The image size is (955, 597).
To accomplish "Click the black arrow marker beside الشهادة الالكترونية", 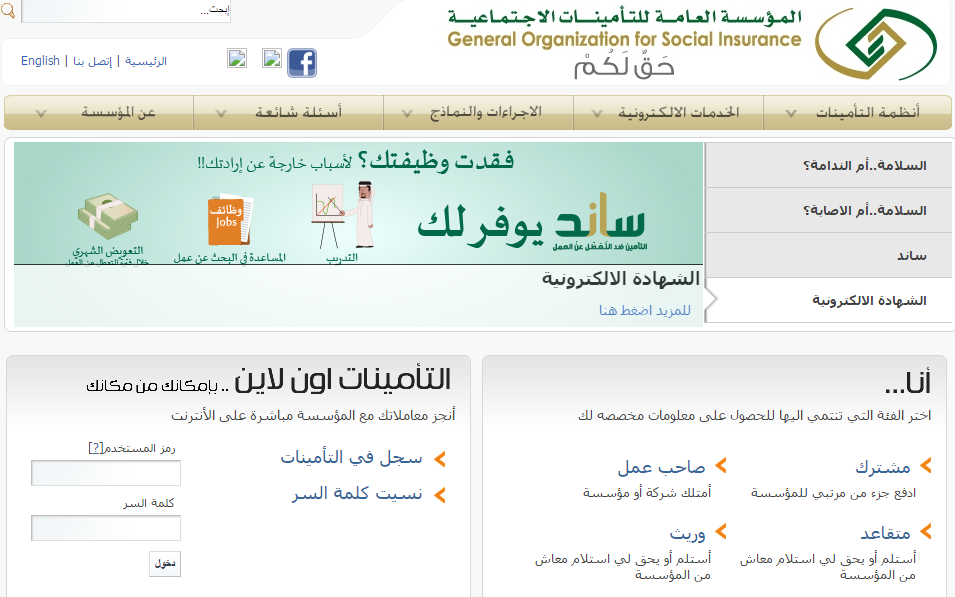I will click(711, 298).
